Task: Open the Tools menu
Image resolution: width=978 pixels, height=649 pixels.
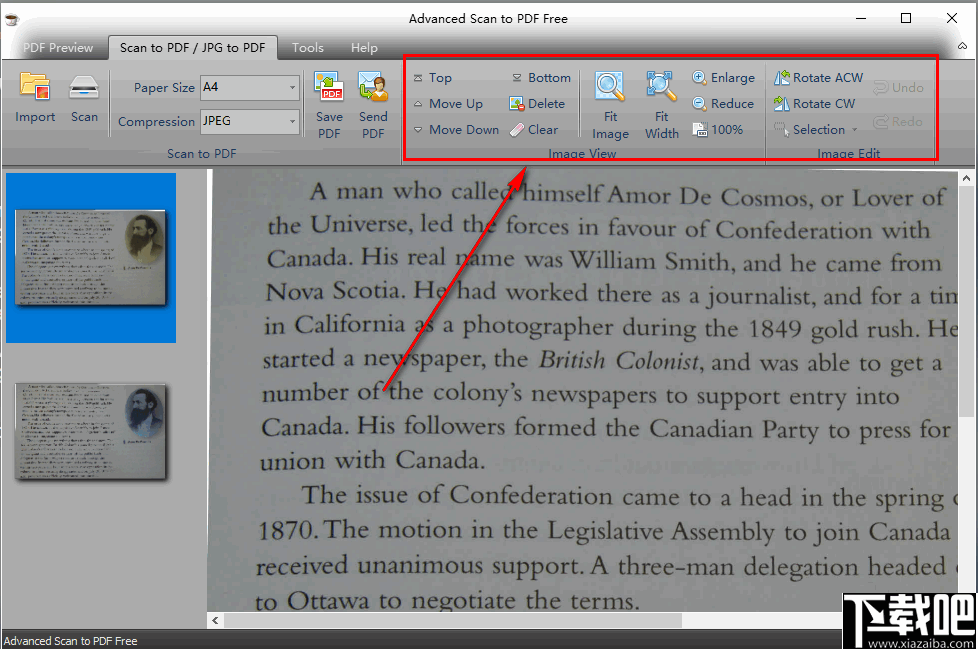Action: coord(307,47)
